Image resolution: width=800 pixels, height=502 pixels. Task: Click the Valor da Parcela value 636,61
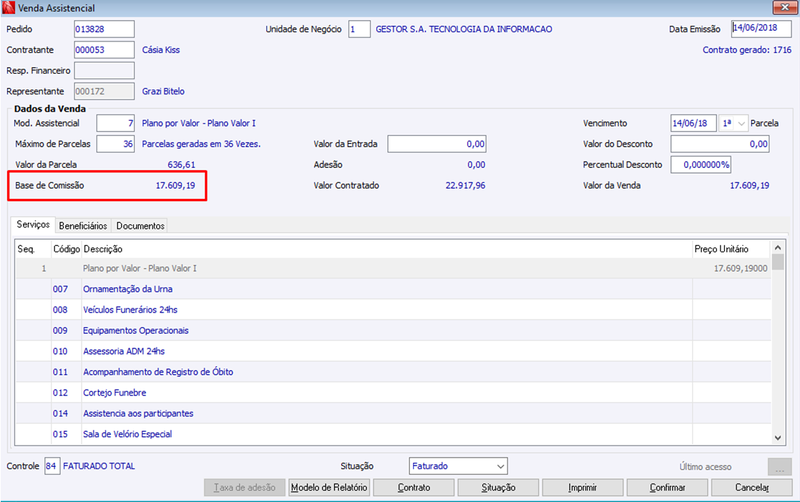(x=181, y=165)
